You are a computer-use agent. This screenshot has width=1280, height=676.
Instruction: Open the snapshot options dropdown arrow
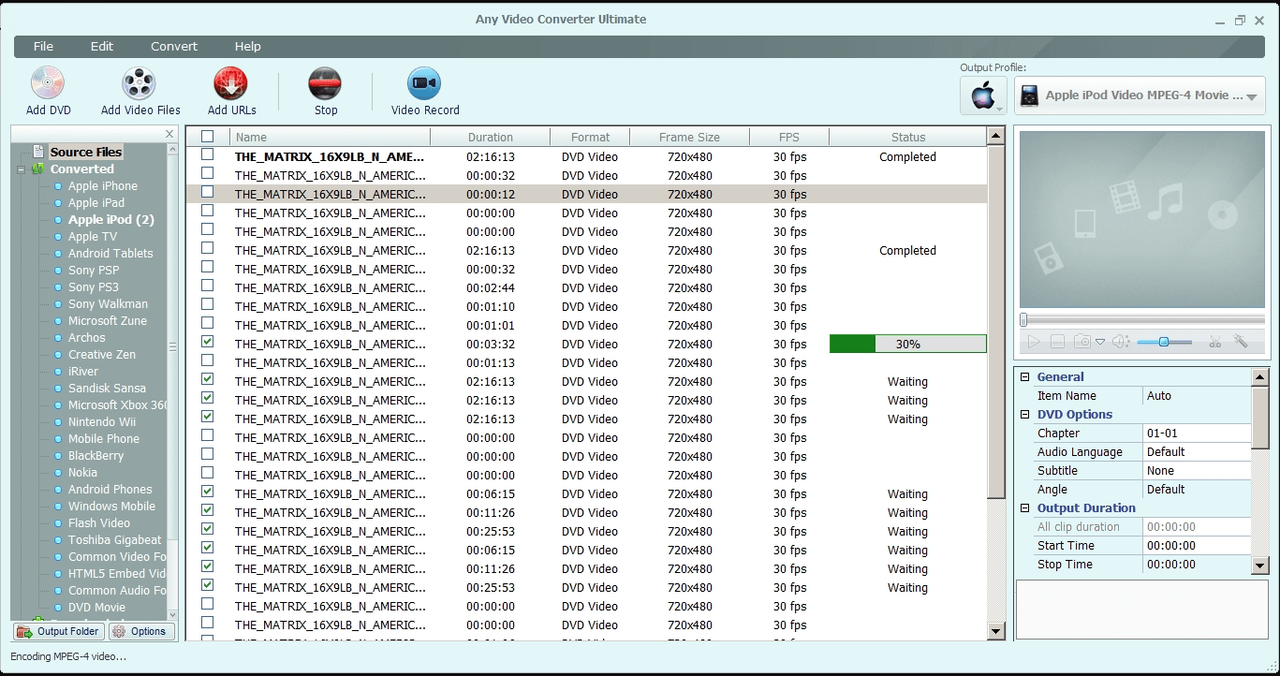(1100, 342)
